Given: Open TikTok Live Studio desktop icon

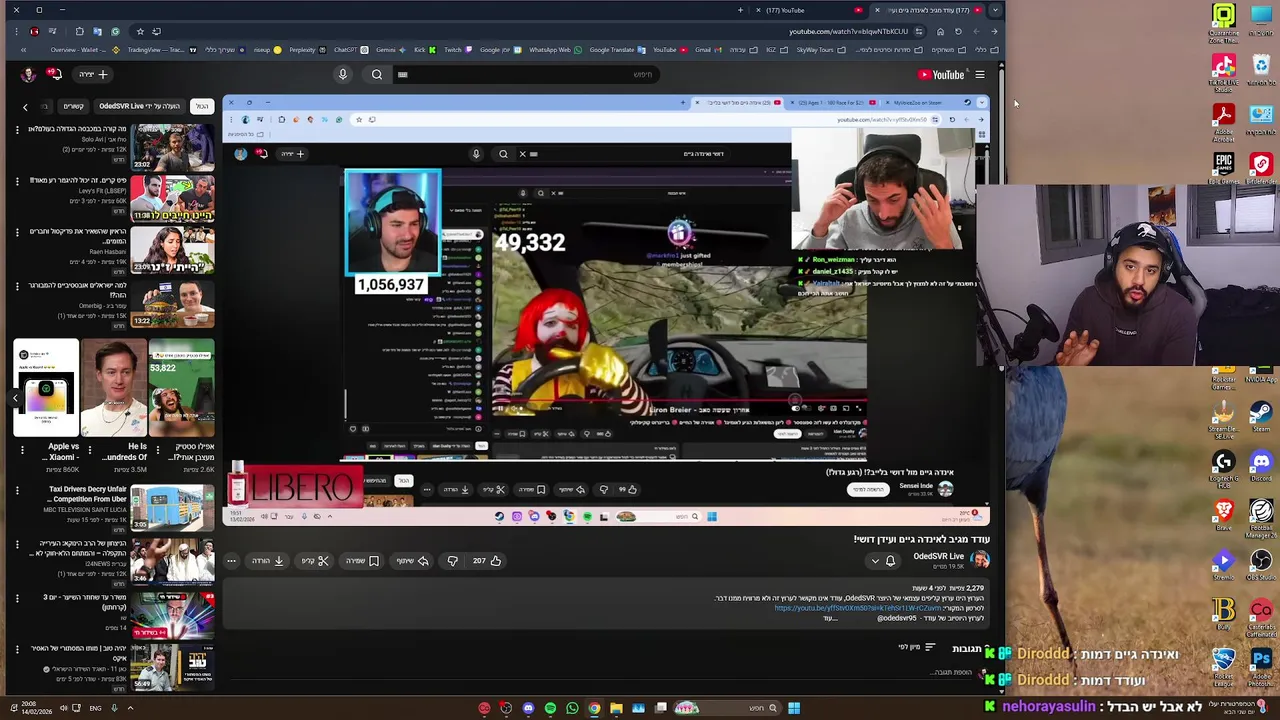Looking at the screenshot, I should click(x=1223, y=70).
